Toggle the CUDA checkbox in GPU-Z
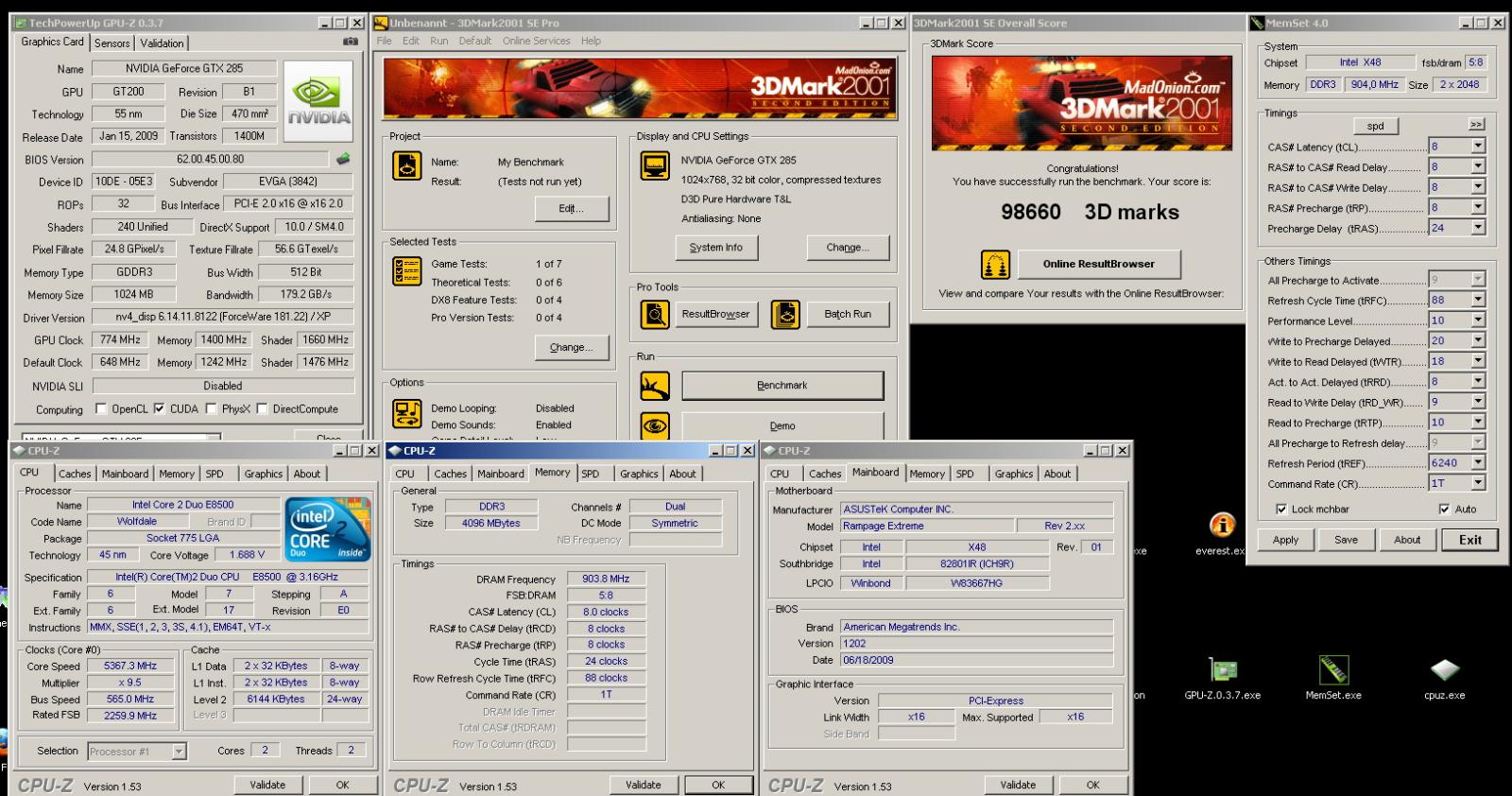Image resolution: width=1512 pixels, height=796 pixels. (159, 408)
